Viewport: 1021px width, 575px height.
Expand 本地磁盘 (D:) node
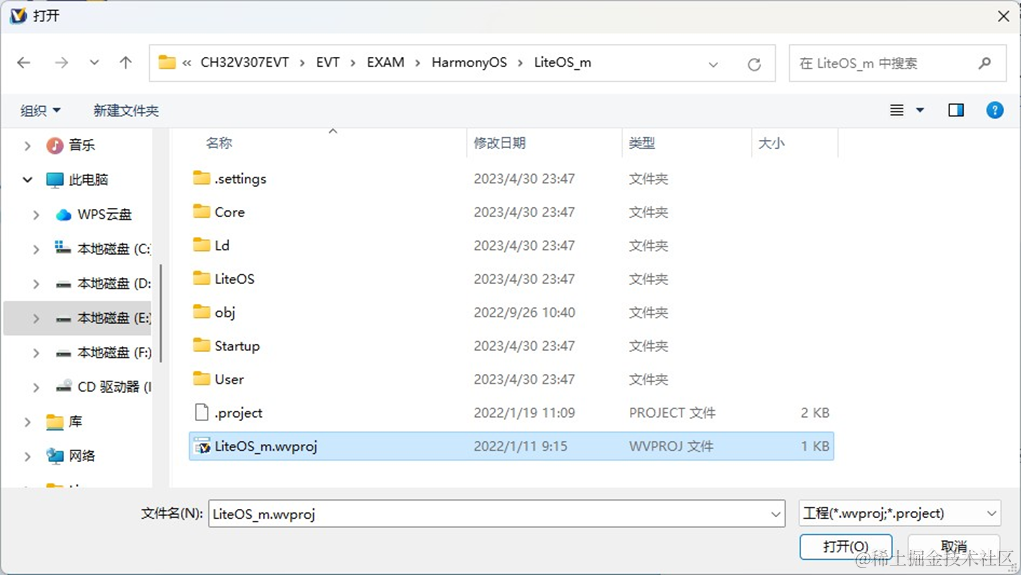click(36, 284)
